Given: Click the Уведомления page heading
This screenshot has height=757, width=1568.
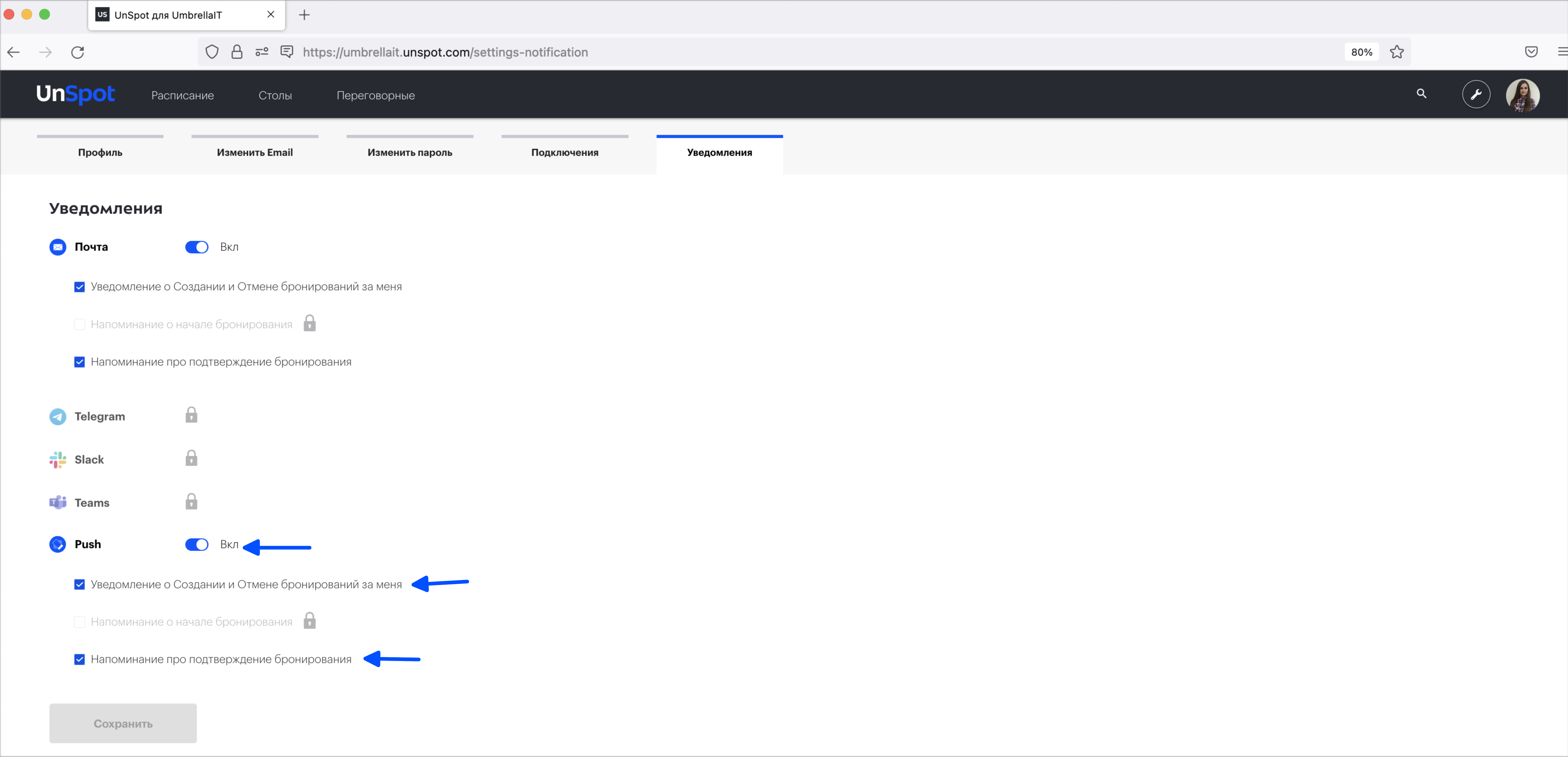Looking at the screenshot, I should pos(106,209).
